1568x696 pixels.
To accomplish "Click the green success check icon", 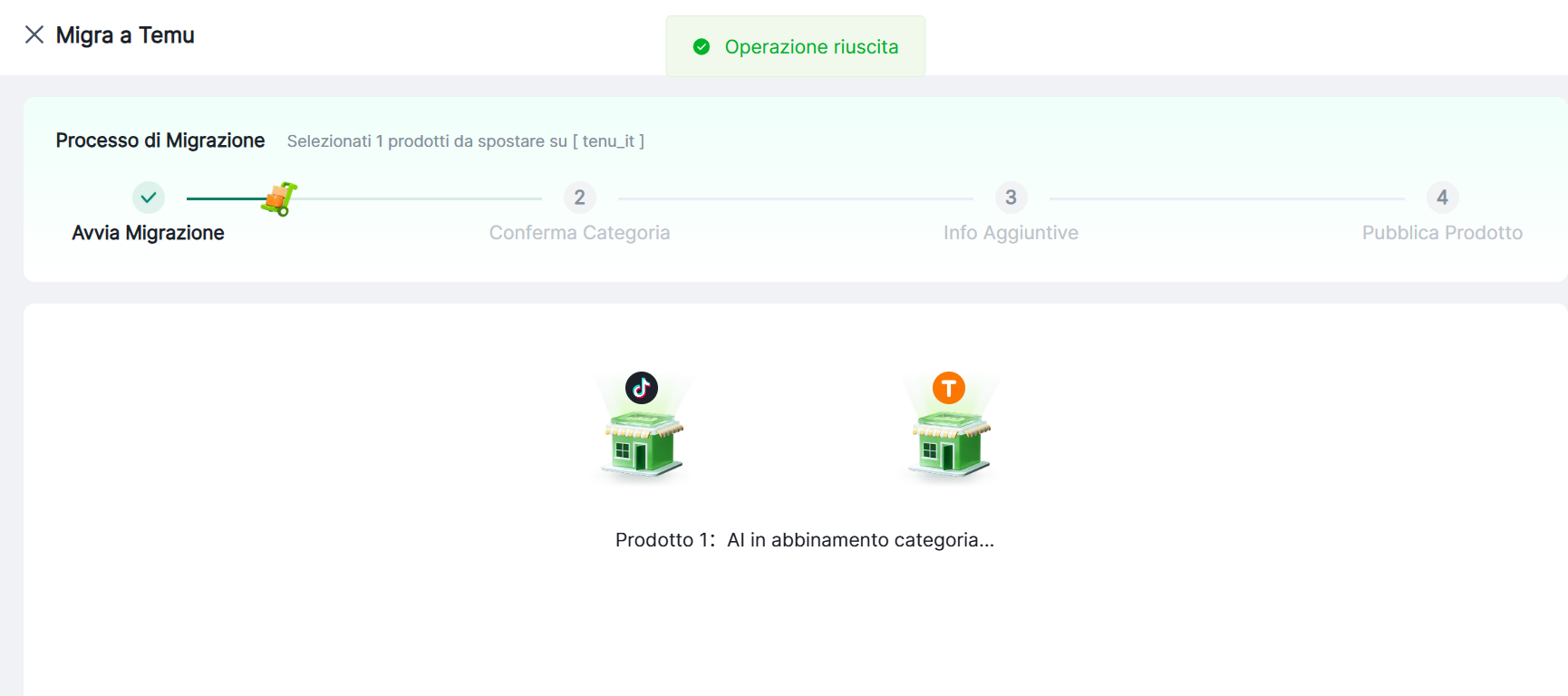I will [x=702, y=47].
